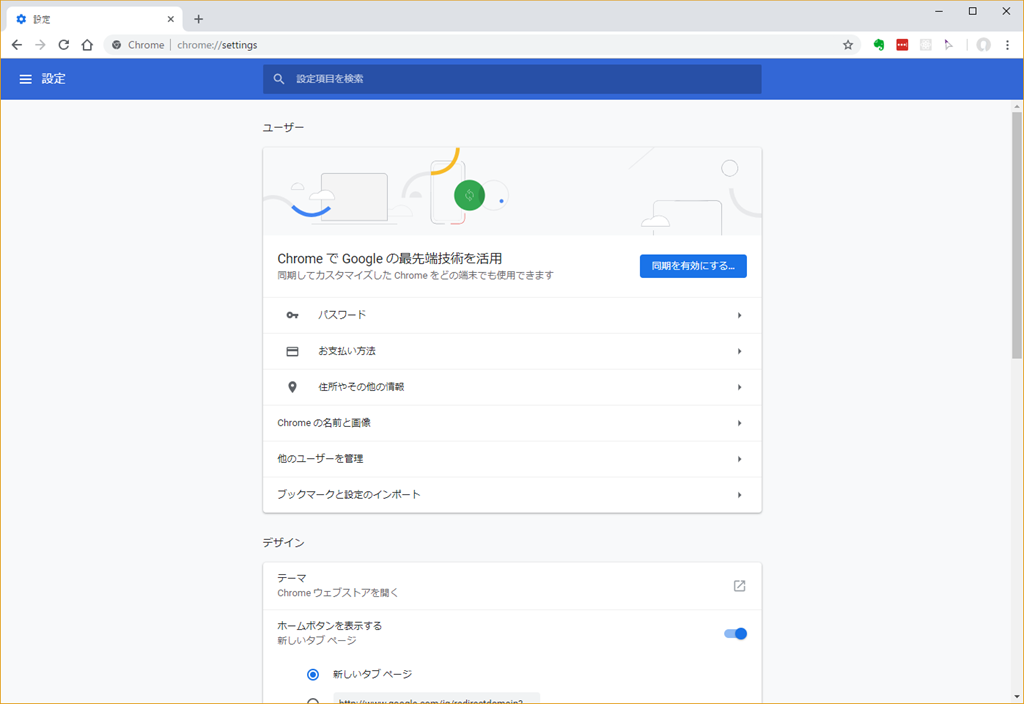Click the card icon next to お支払い方法
The height and width of the screenshot is (704, 1024).
coord(292,351)
